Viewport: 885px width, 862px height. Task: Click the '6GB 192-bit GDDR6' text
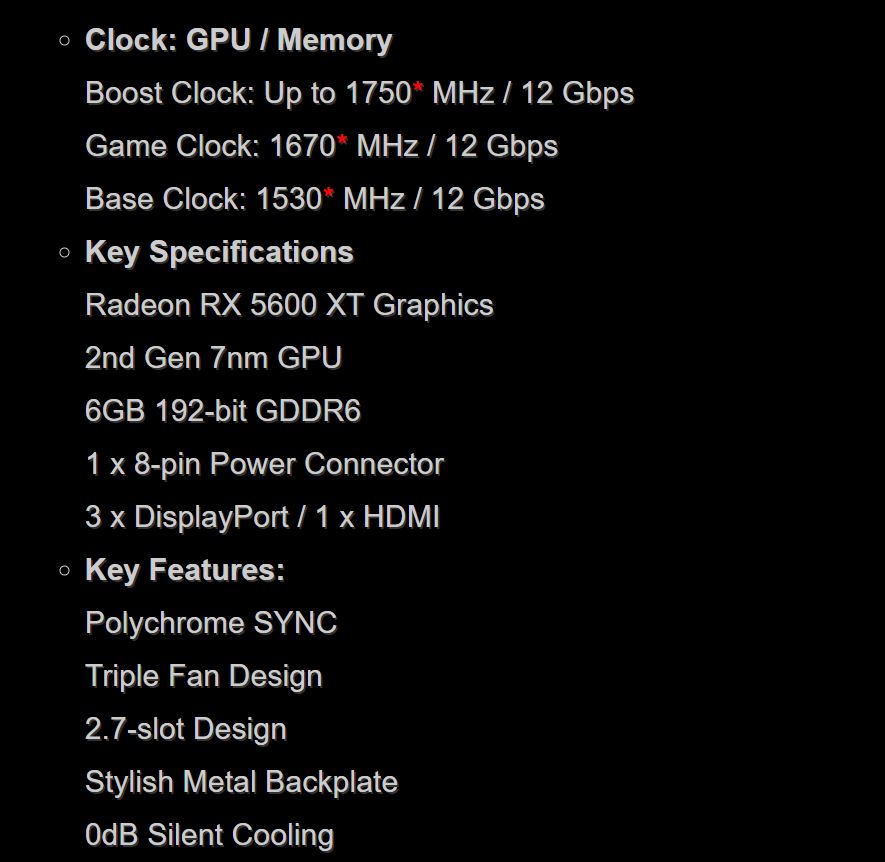click(x=222, y=410)
